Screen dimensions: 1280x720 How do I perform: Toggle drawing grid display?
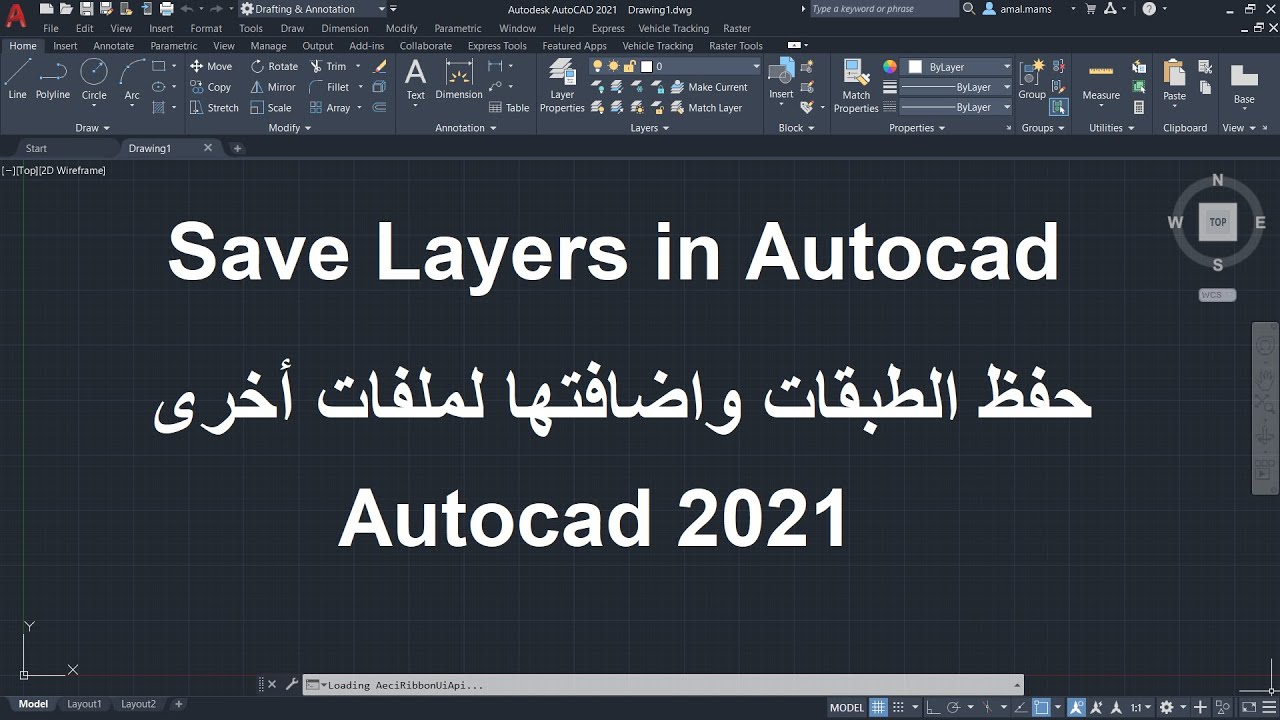(878, 707)
